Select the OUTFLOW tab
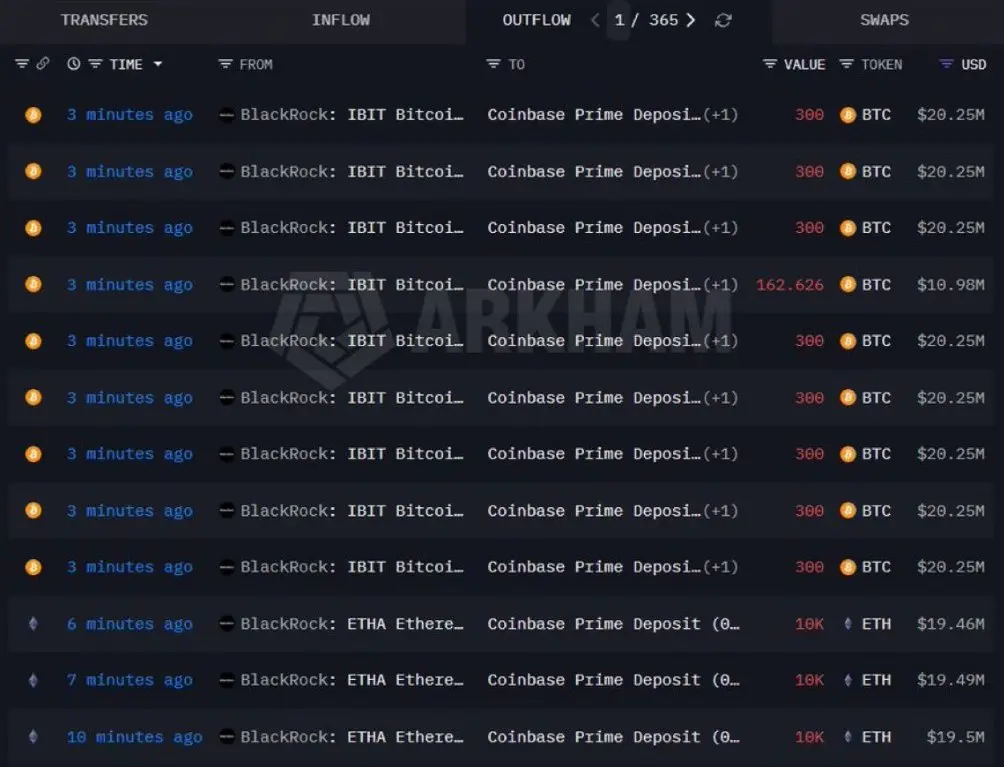This screenshot has width=1004, height=767. click(537, 20)
